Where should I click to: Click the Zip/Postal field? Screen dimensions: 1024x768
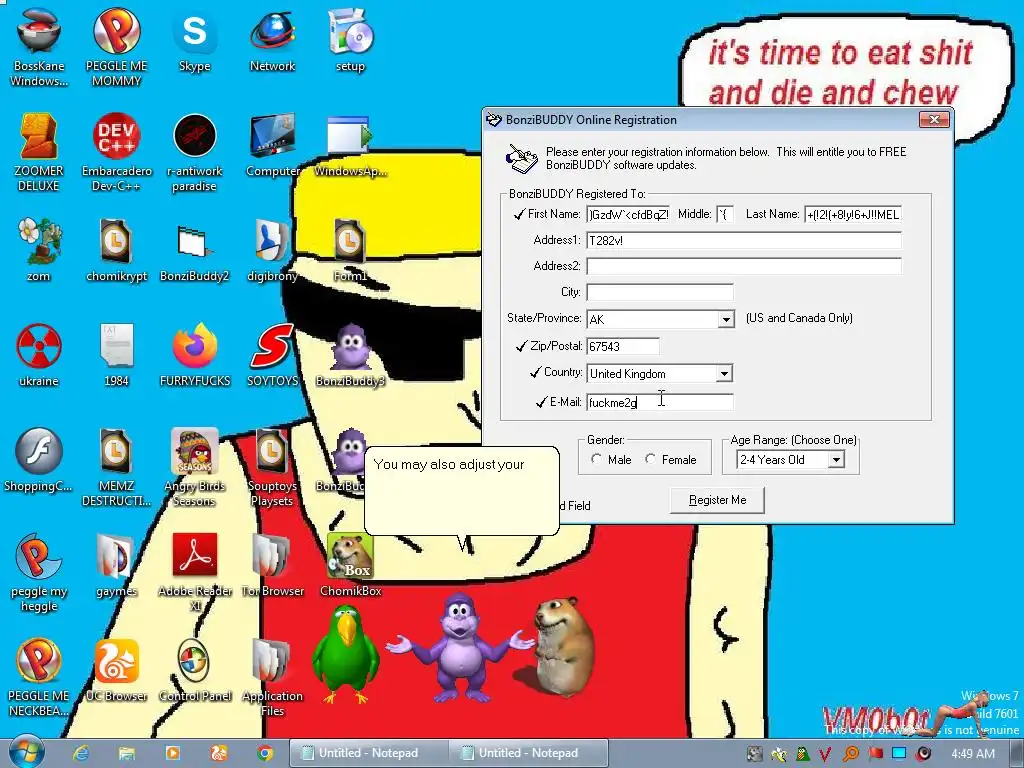[x=623, y=346]
